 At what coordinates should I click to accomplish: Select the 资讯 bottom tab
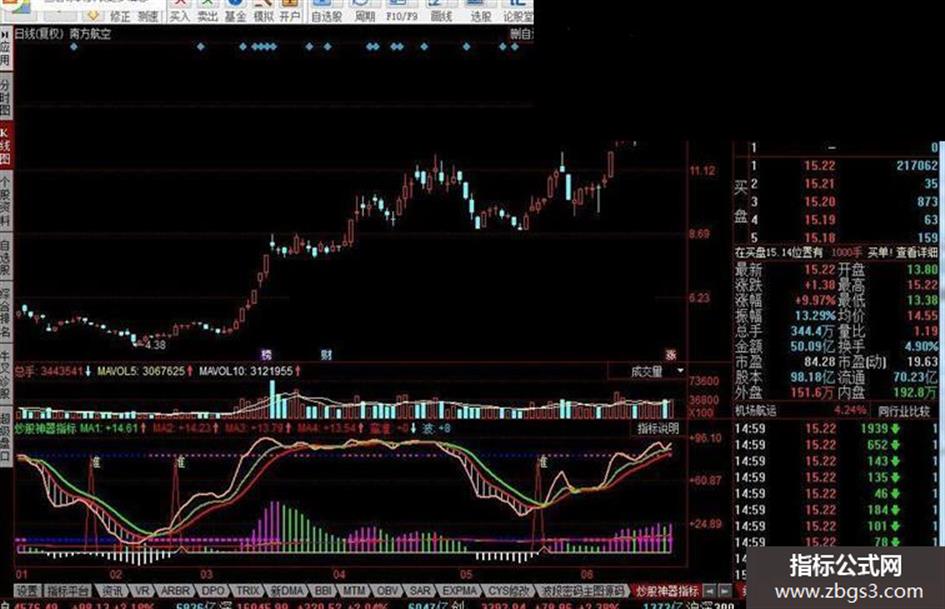tap(112, 591)
